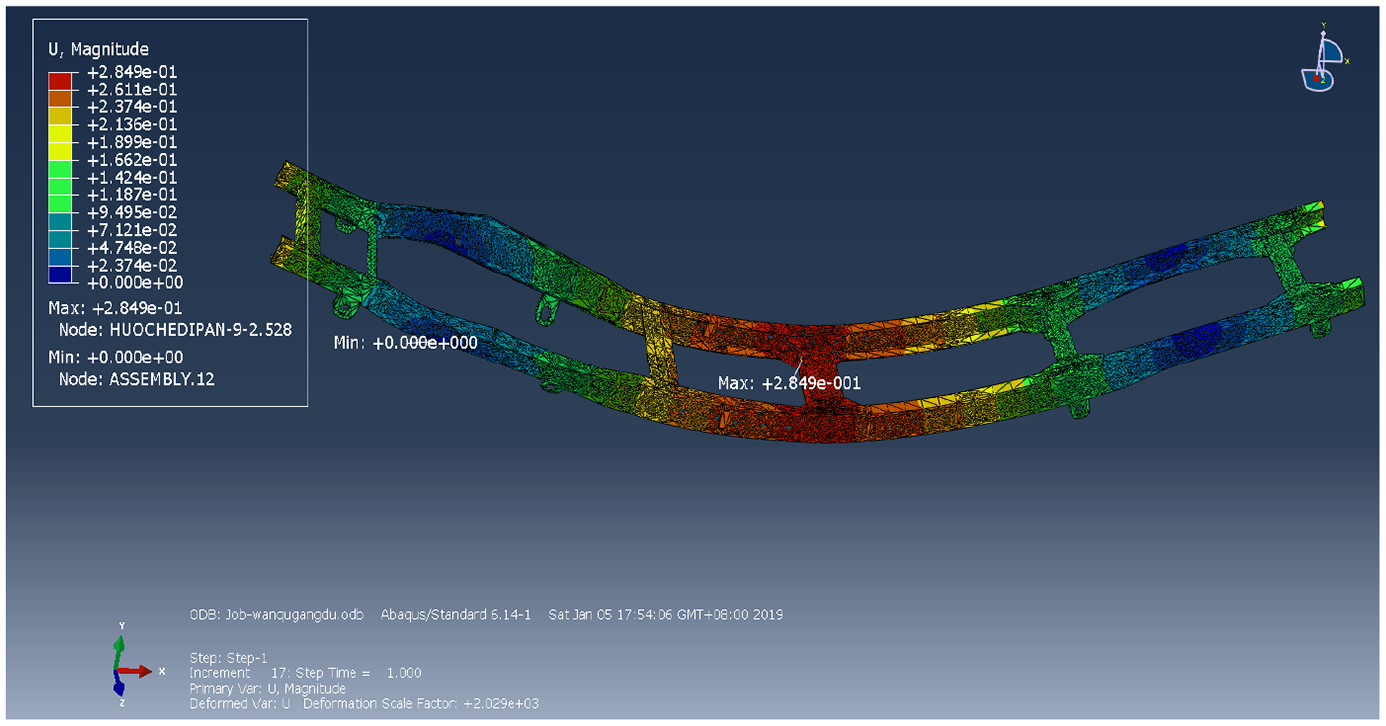Screen dimensions: 1386x726
Task: Click the green Y axis arrow of triad
Action: [121, 648]
